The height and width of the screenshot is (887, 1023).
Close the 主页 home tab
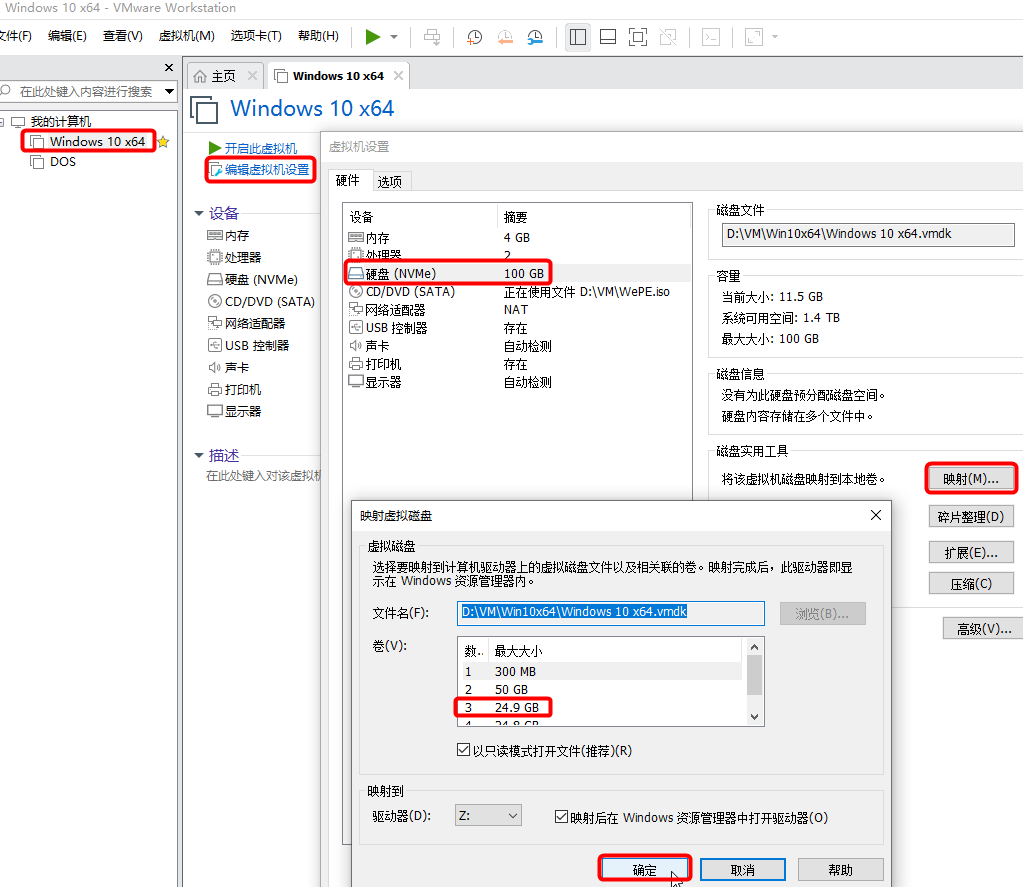tap(252, 76)
